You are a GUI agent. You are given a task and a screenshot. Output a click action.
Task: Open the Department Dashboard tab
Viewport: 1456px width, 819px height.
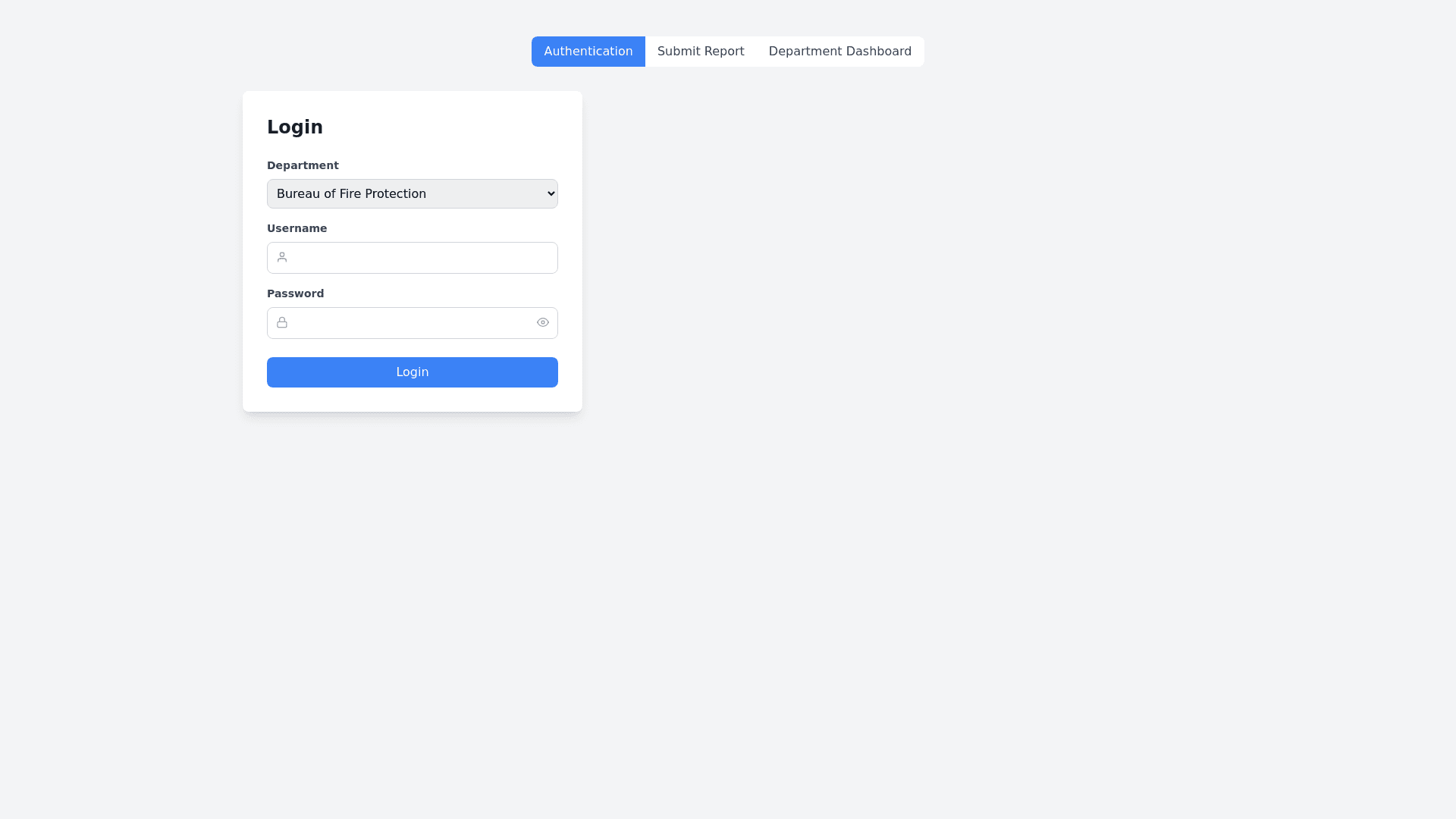click(839, 52)
